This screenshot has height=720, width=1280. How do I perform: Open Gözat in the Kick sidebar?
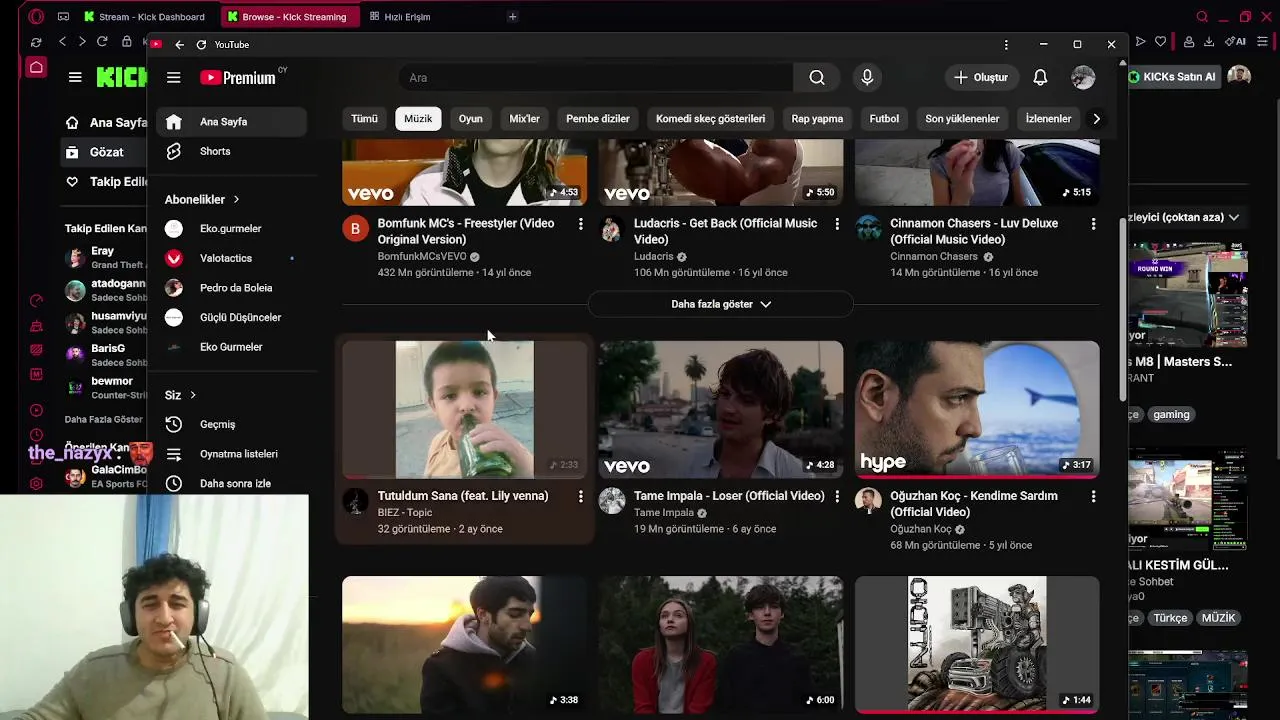click(103, 152)
